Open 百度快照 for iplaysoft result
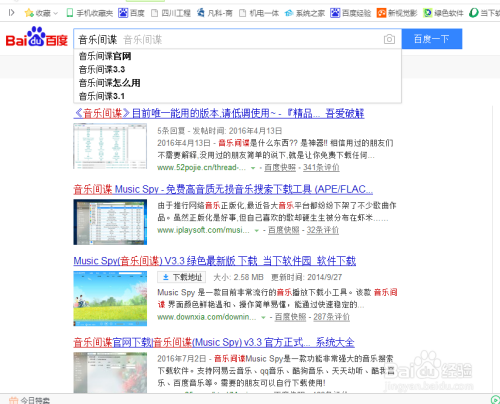Image resolution: width=500 pixels, height=404 pixels. (x=284, y=230)
